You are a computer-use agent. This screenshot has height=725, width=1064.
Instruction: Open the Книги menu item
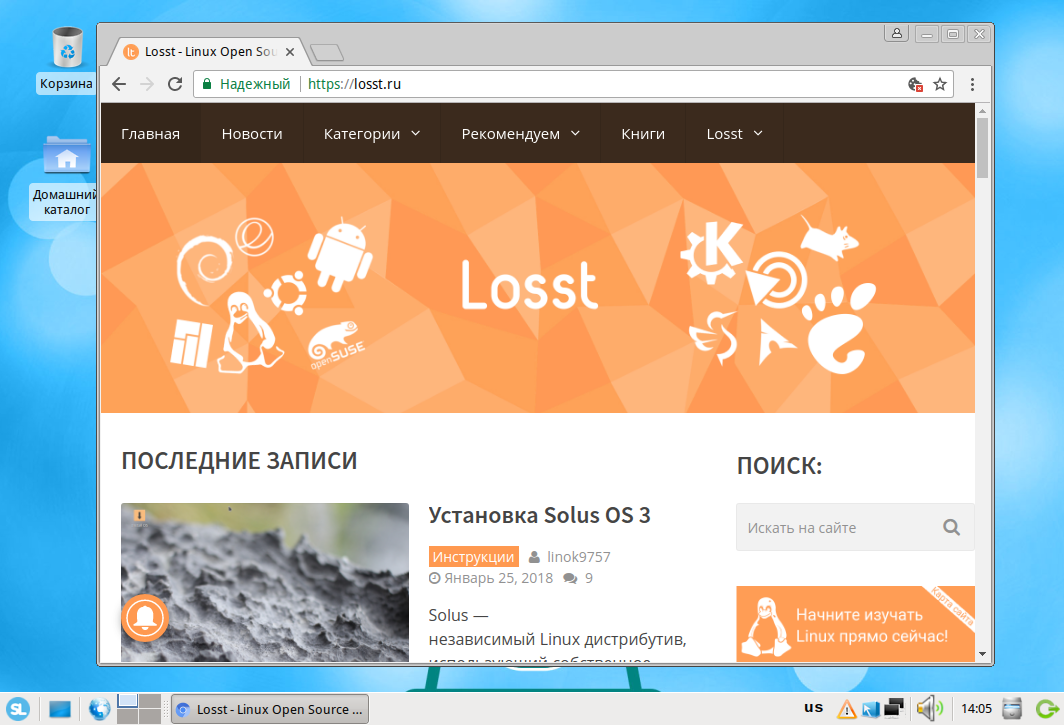point(643,134)
